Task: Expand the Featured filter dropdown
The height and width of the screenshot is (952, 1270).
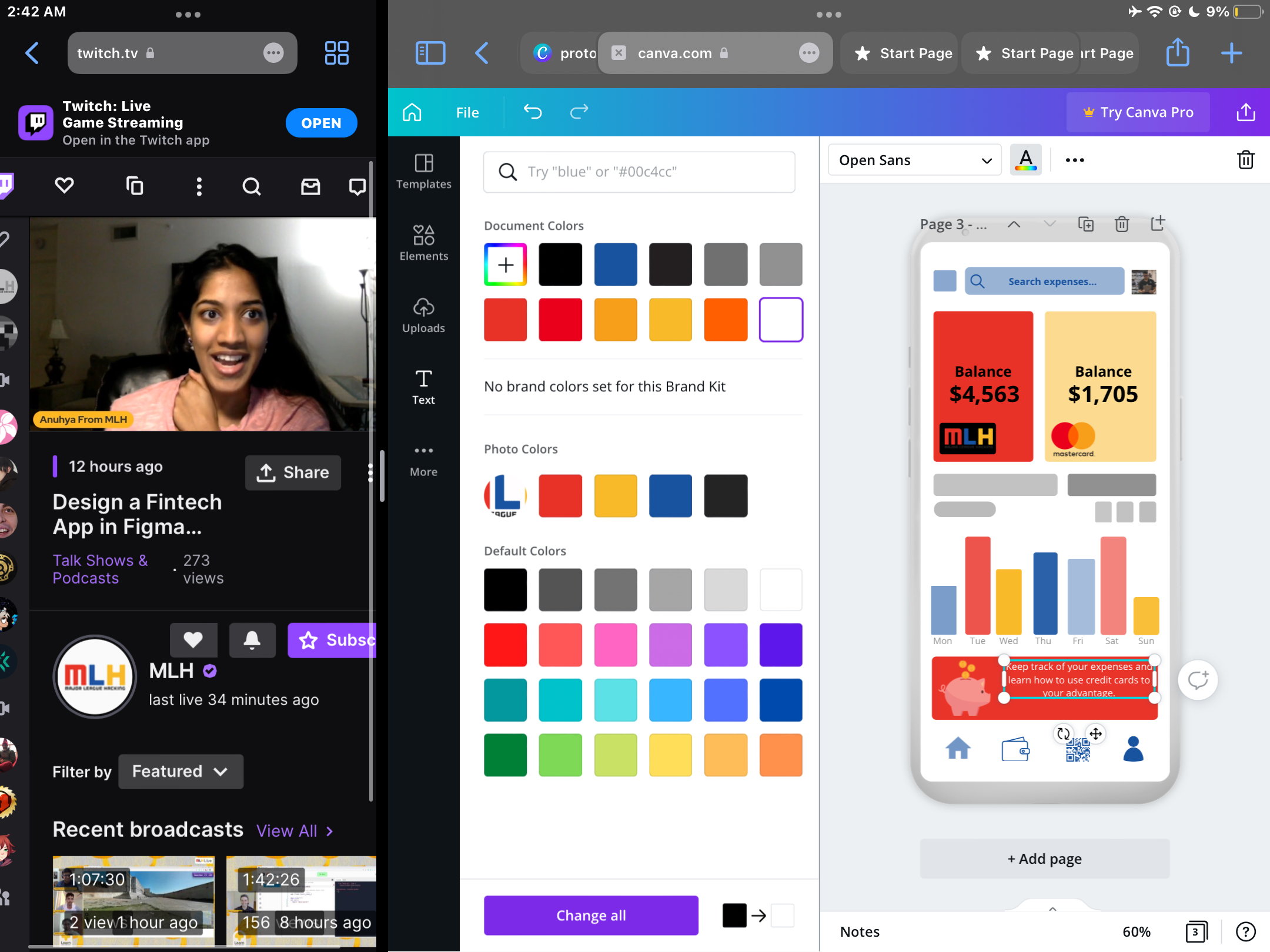Action: tap(180, 772)
